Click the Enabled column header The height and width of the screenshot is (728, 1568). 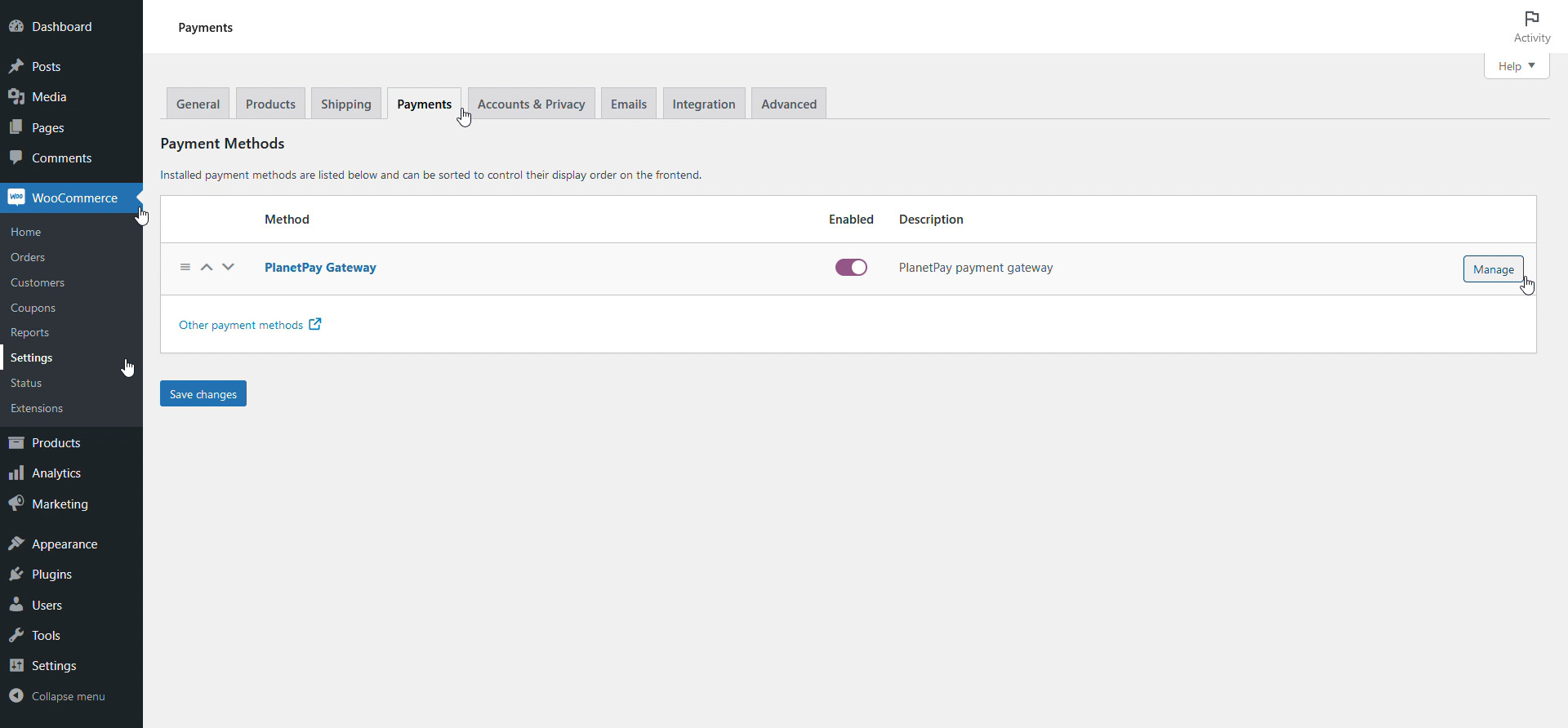(x=851, y=219)
